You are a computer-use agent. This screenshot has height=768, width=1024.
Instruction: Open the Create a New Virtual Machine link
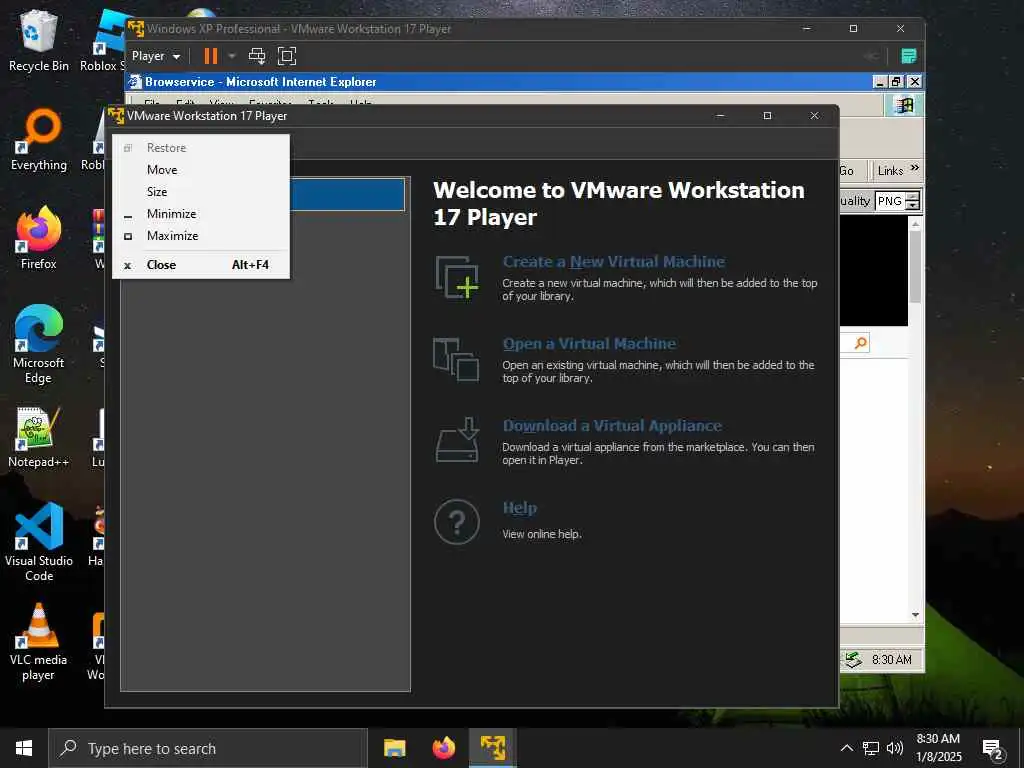pyautogui.click(x=613, y=261)
